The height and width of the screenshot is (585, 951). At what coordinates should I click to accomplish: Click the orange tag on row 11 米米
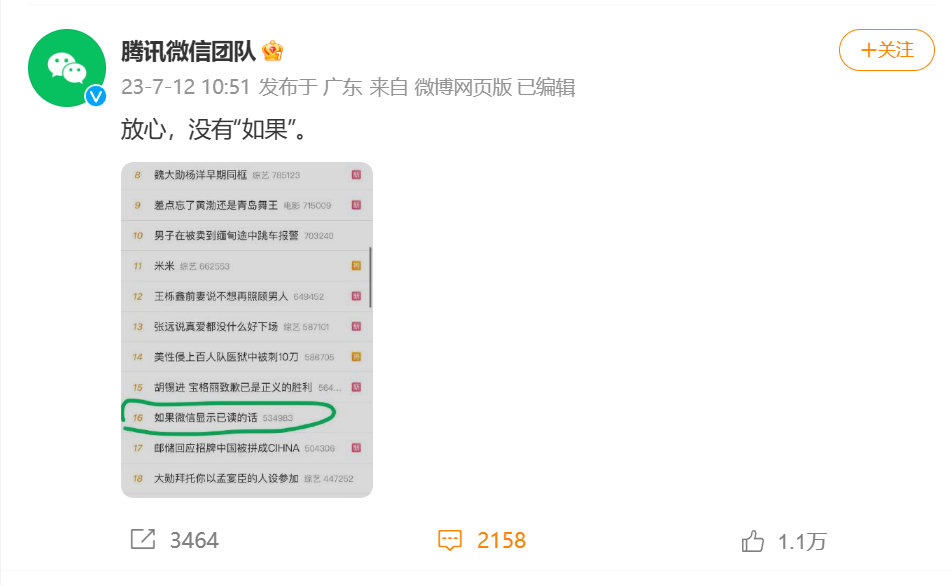[x=357, y=266]
